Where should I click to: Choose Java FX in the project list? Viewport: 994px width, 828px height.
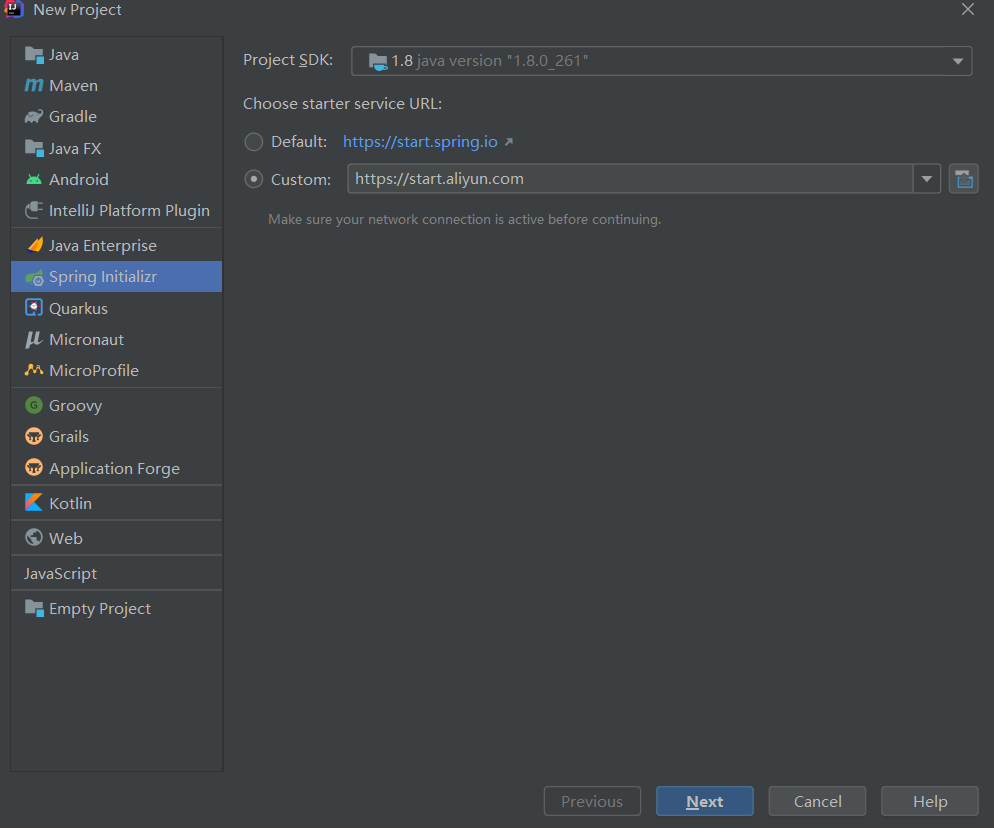click(x=117, y=148)
